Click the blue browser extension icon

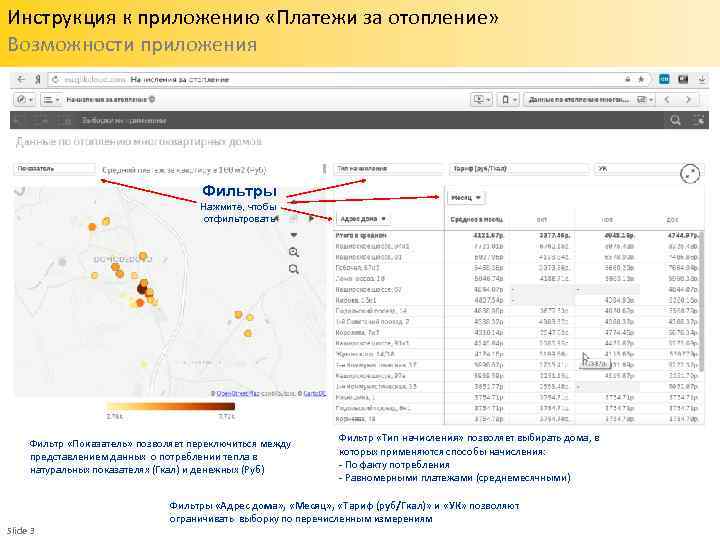coord(664,79)
